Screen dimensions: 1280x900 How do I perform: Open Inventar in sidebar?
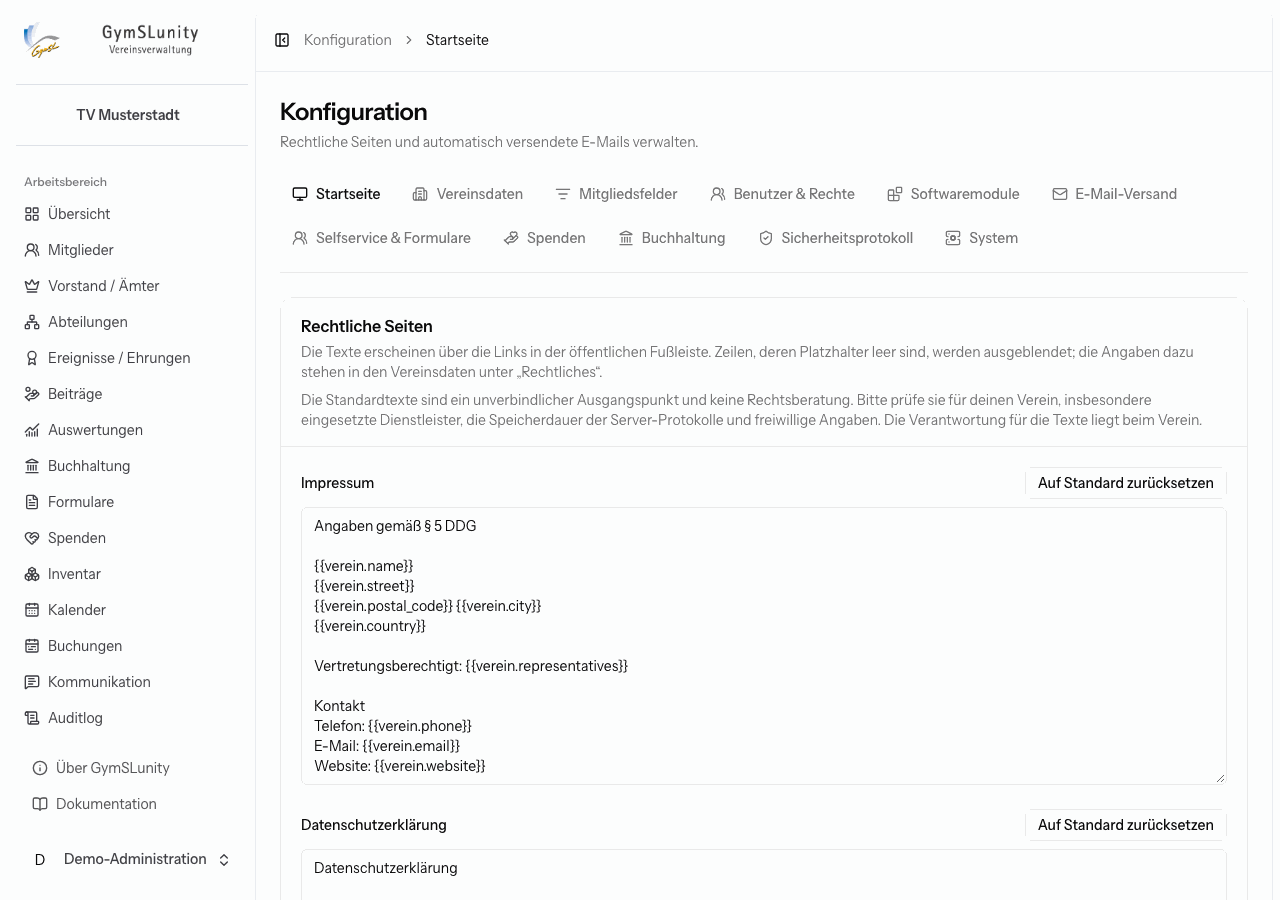[x=132, y=574]
